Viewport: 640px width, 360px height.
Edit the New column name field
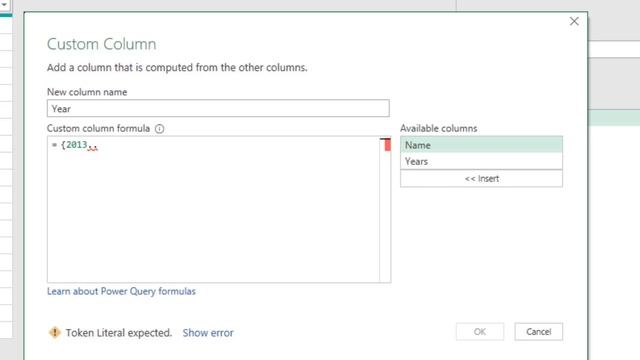[218, 109]
